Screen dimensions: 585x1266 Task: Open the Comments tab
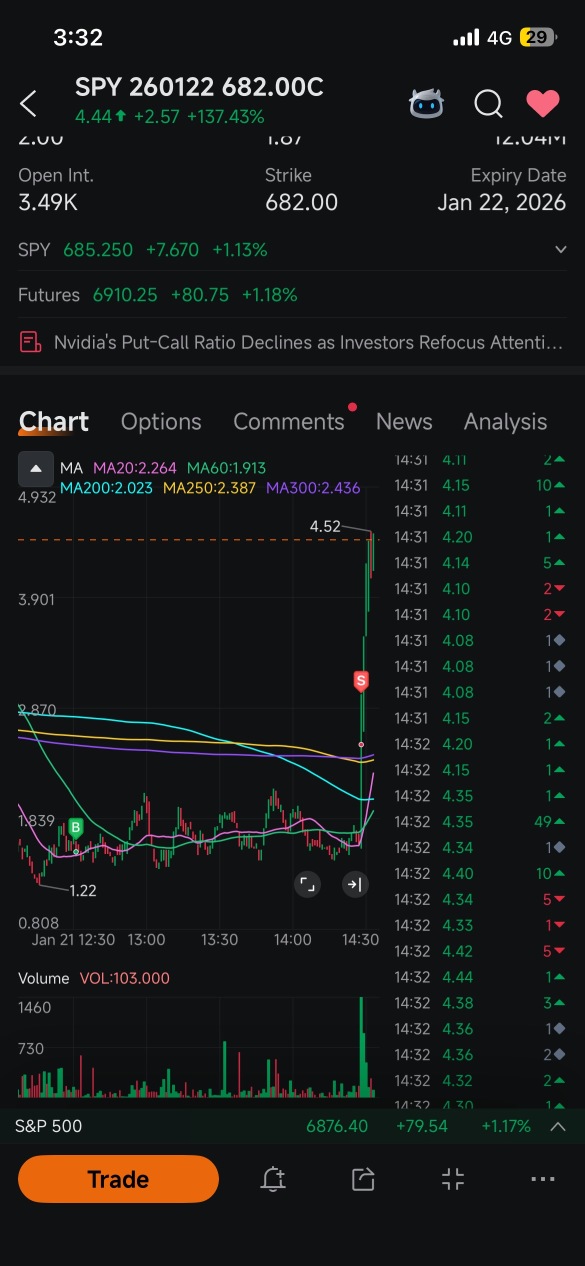coord(289,422)
